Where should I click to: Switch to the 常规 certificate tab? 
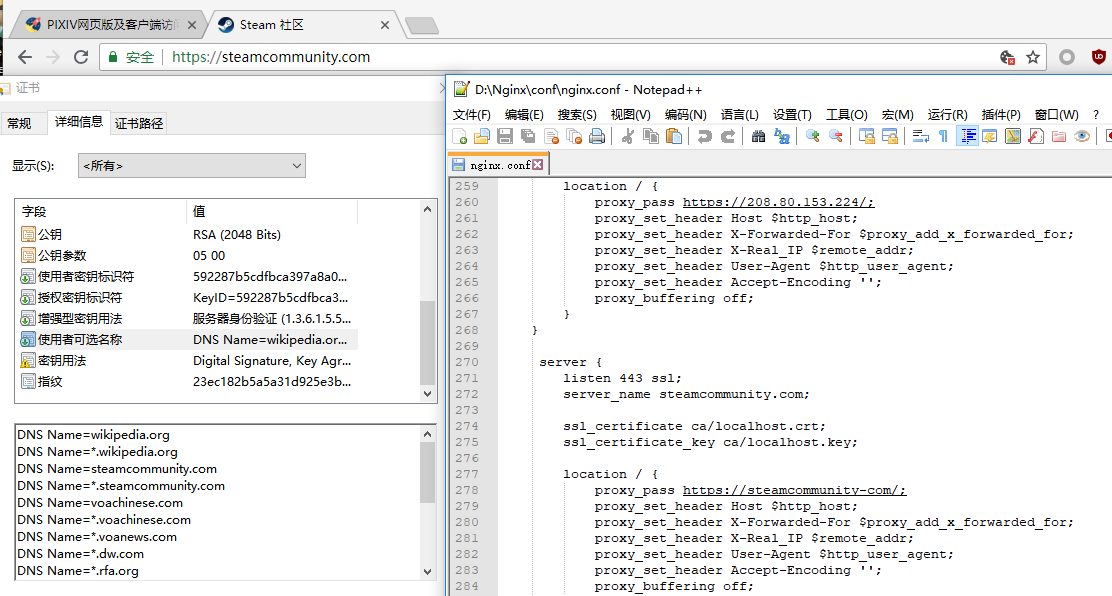(x=19, y=123)
